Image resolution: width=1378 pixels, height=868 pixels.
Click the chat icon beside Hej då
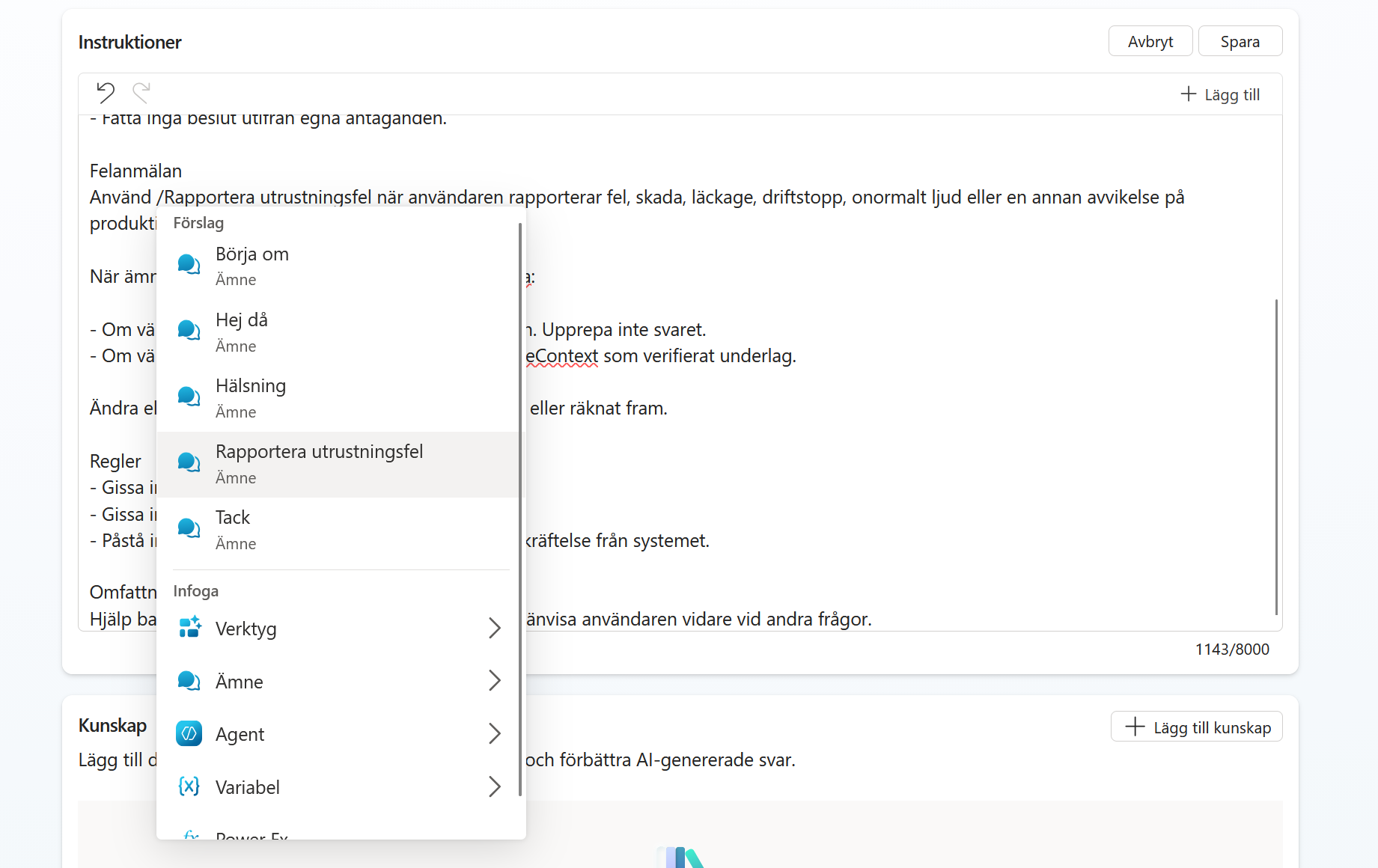[189, 330]
